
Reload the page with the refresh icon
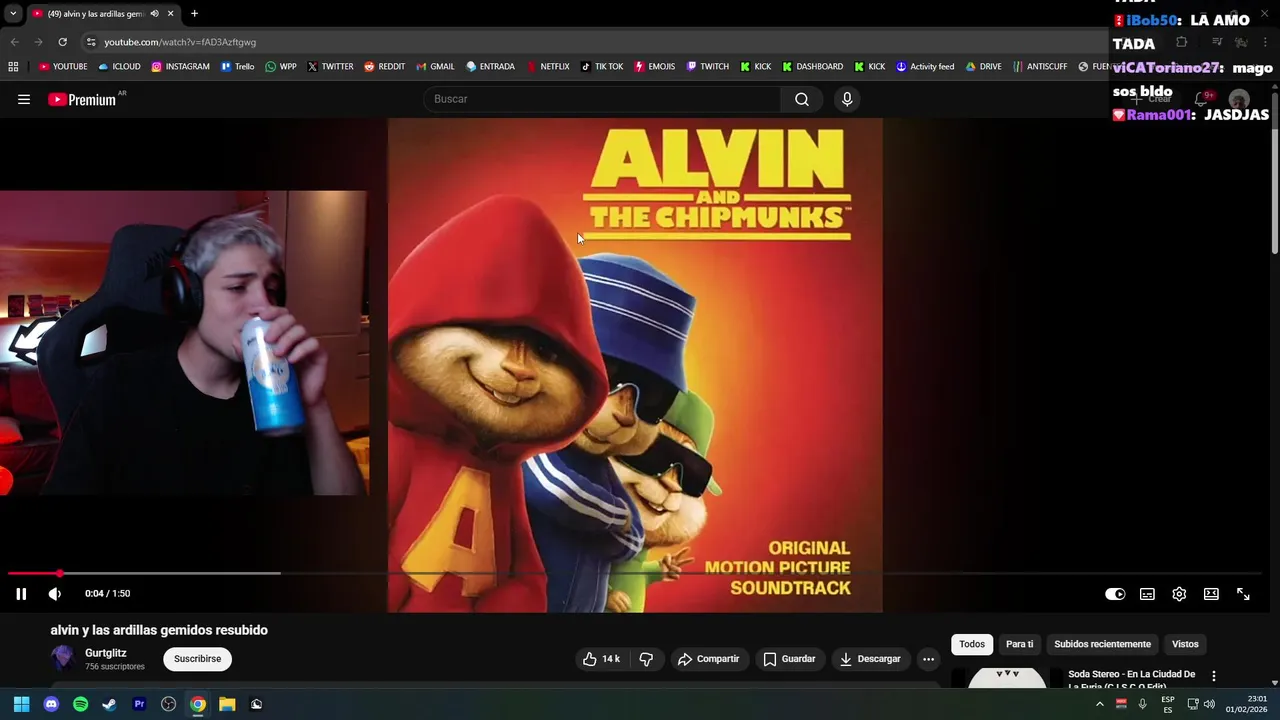coord(62,42)
